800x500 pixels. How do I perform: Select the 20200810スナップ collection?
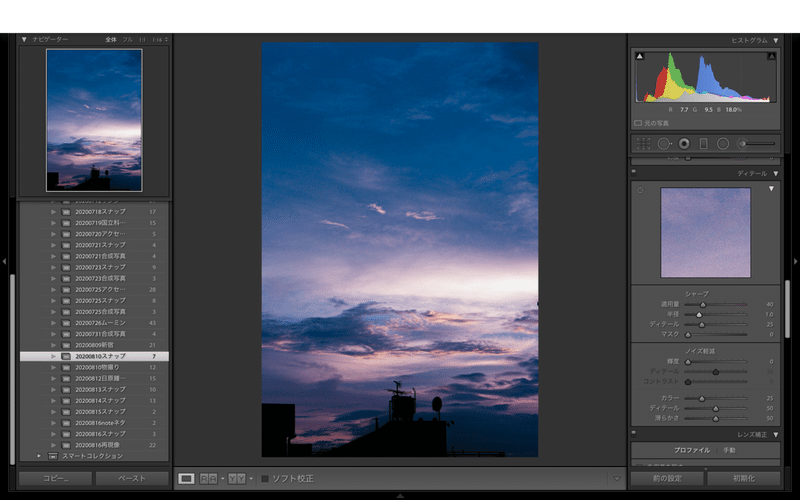pyautogui.click(x=94, y=356)
